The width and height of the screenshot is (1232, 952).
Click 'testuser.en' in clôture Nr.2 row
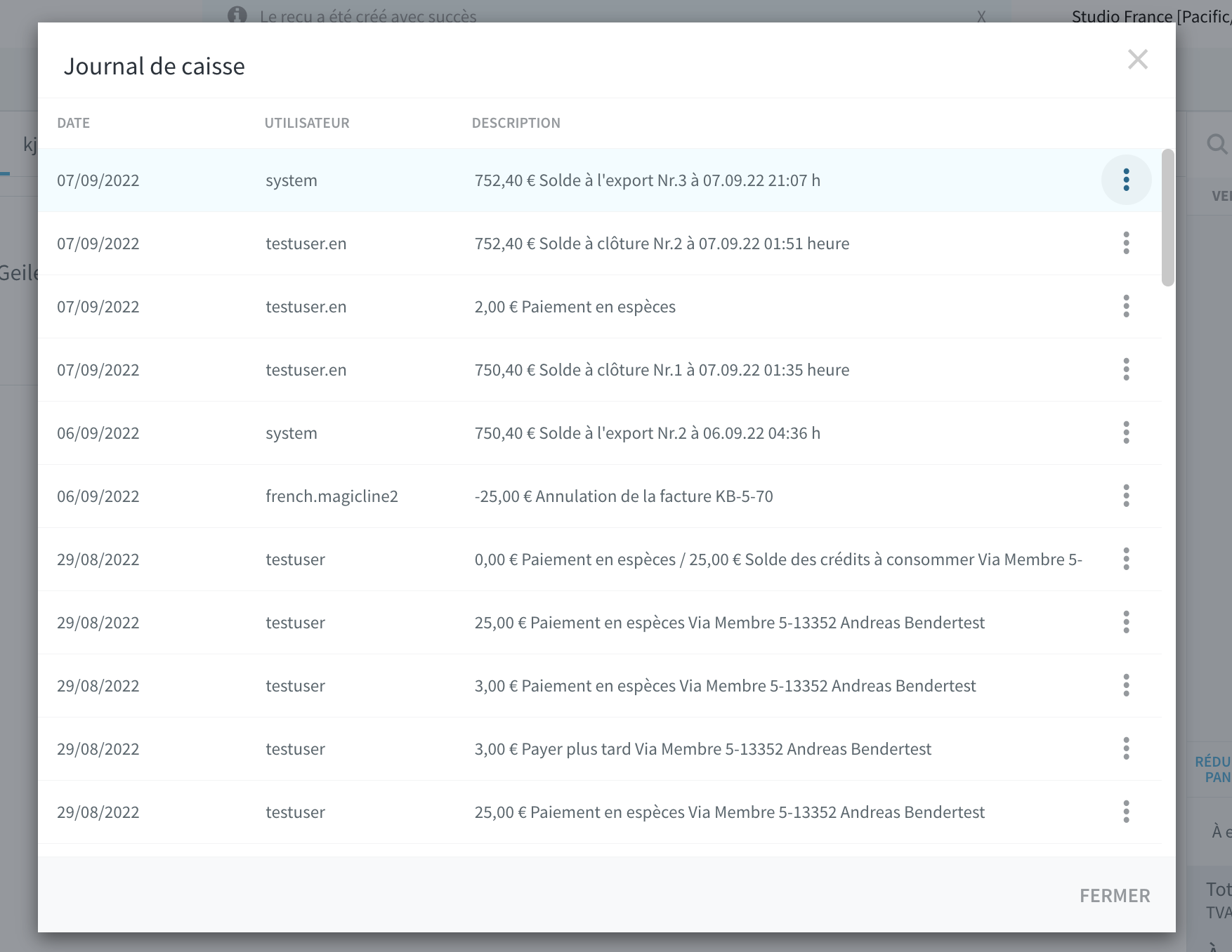[306, 244]
